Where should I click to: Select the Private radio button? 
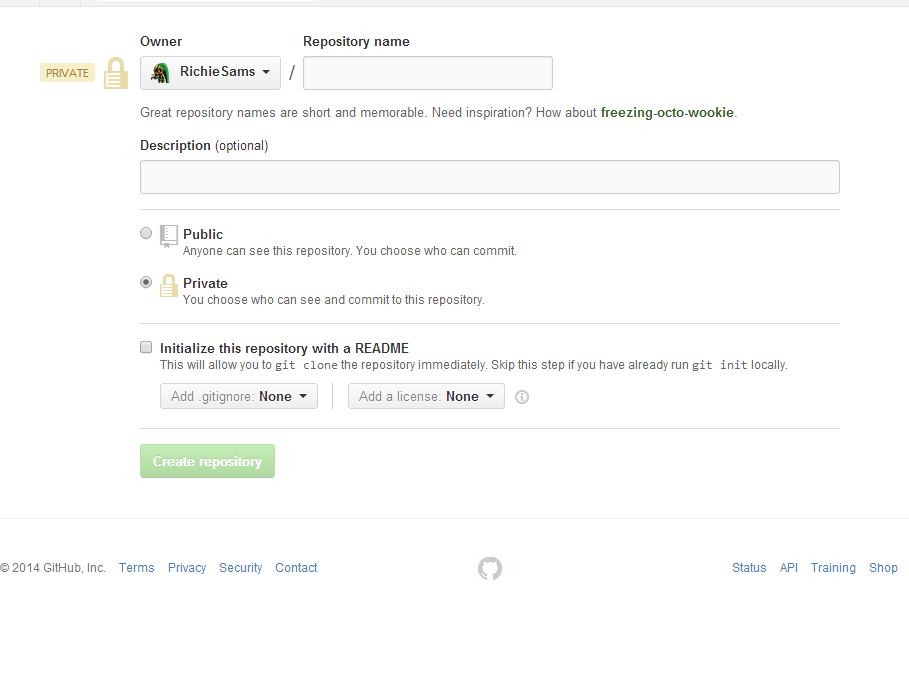(146, 282)
